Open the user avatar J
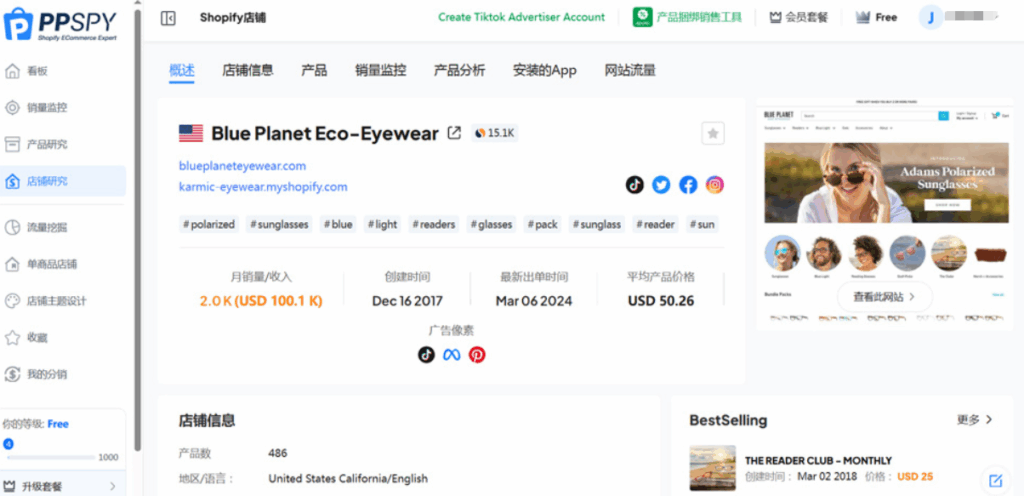 click(931, 18)
